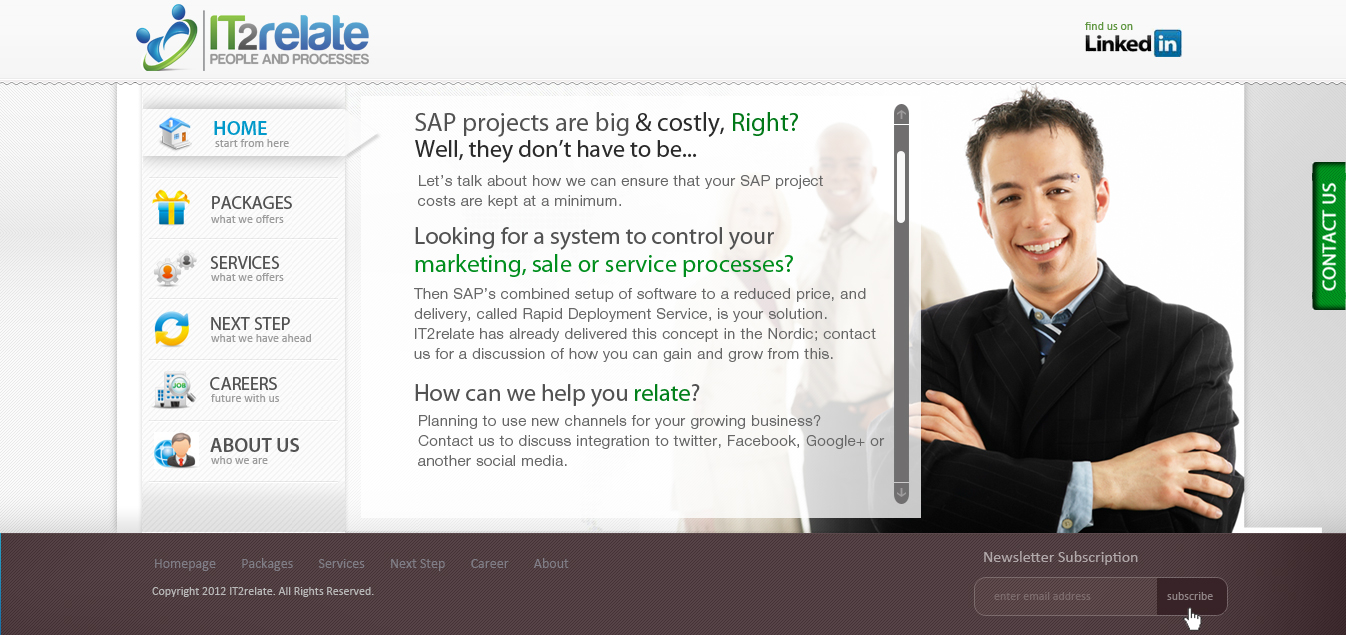Open the LinkedIn company page icon

pos(1133,40)
